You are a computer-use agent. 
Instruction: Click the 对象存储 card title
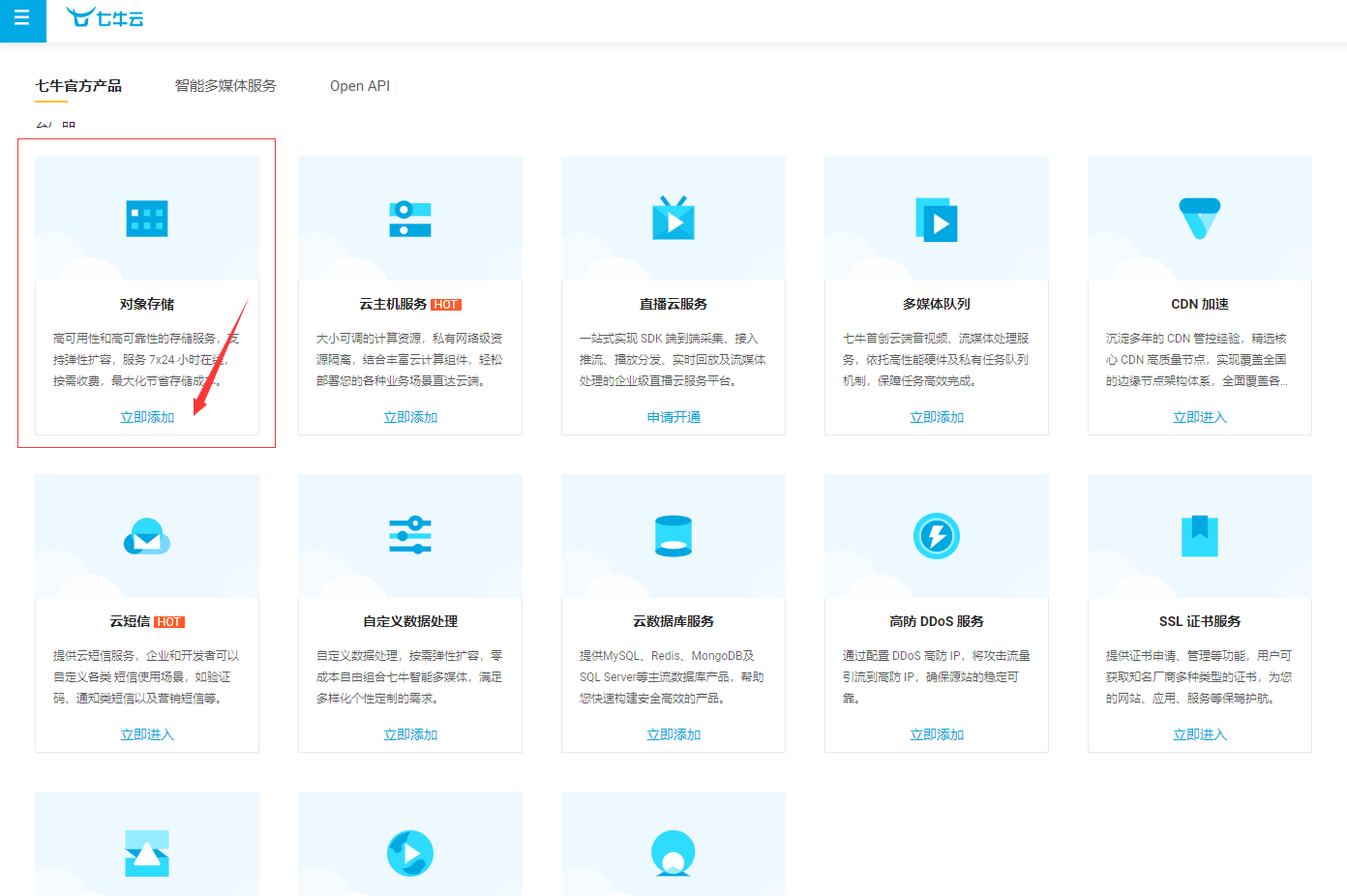(147, 304)
